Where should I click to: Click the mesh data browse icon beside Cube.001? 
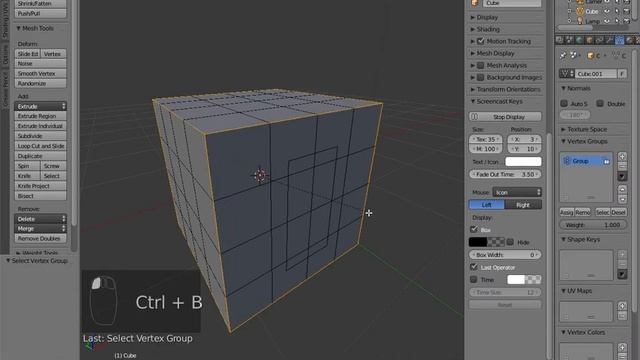click(567, 74)
